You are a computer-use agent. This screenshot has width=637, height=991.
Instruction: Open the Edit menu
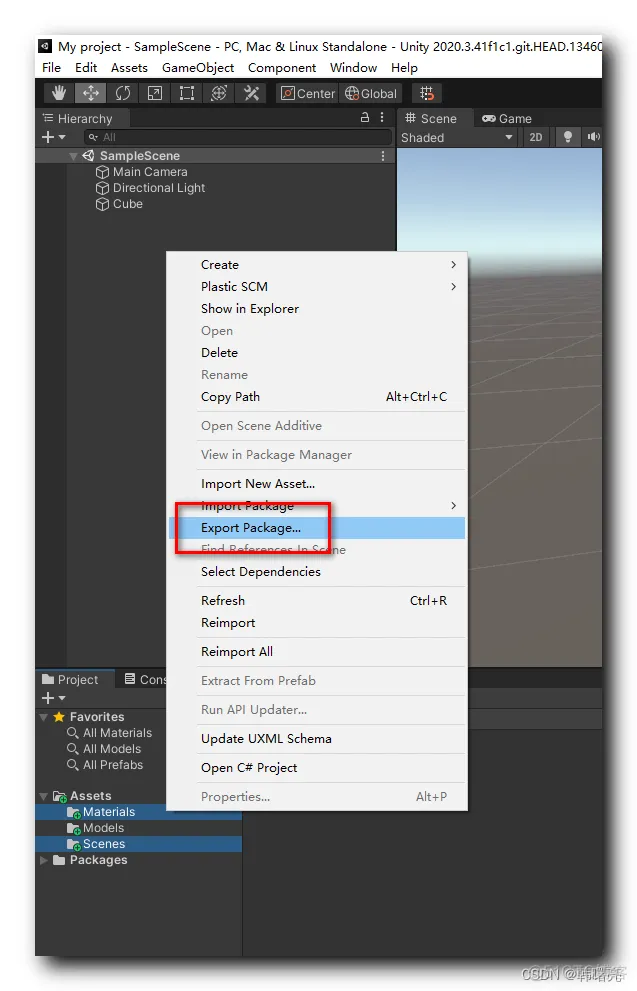click(86, 68)
